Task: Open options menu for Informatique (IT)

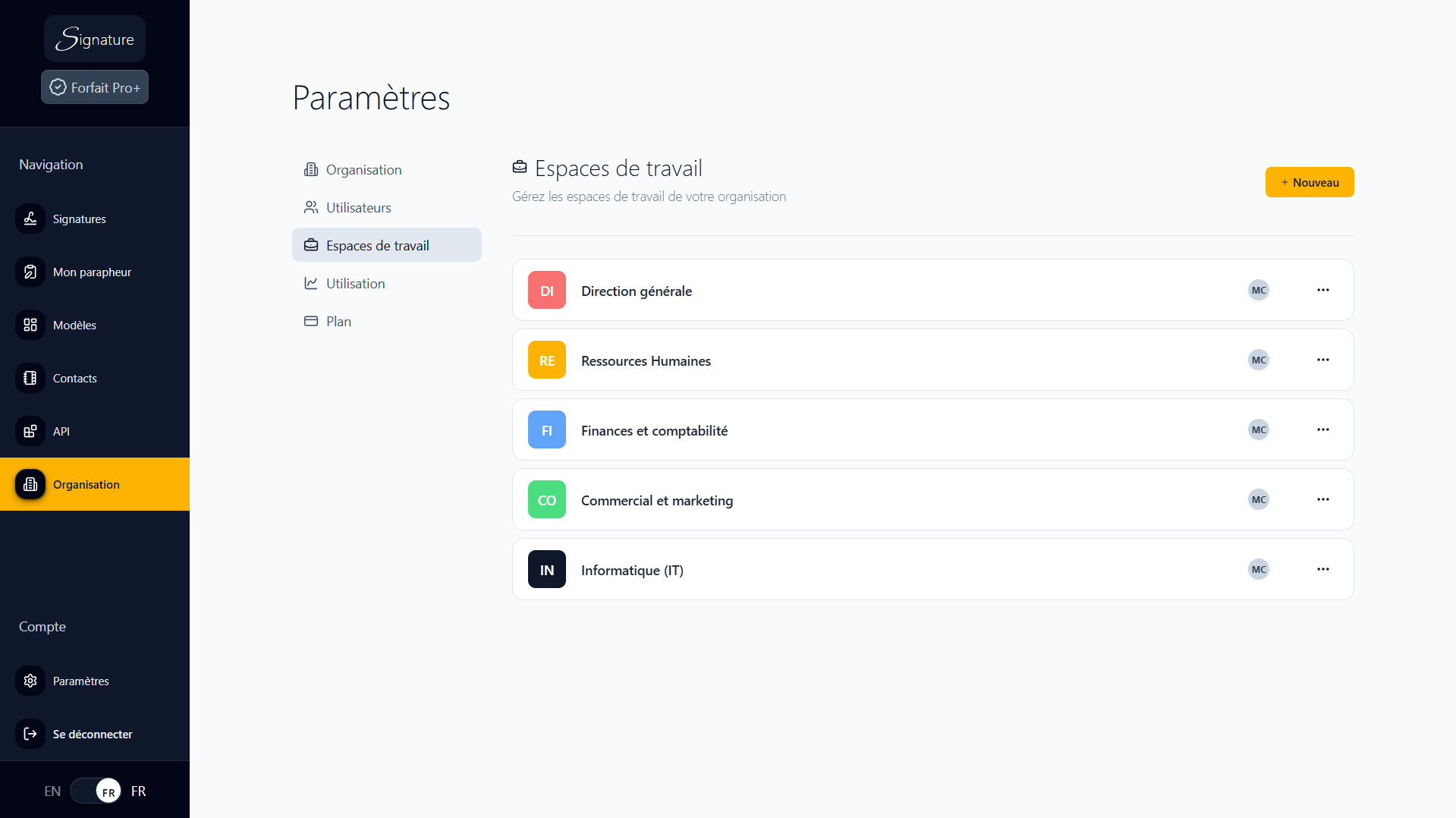Action: (1323, 569)
